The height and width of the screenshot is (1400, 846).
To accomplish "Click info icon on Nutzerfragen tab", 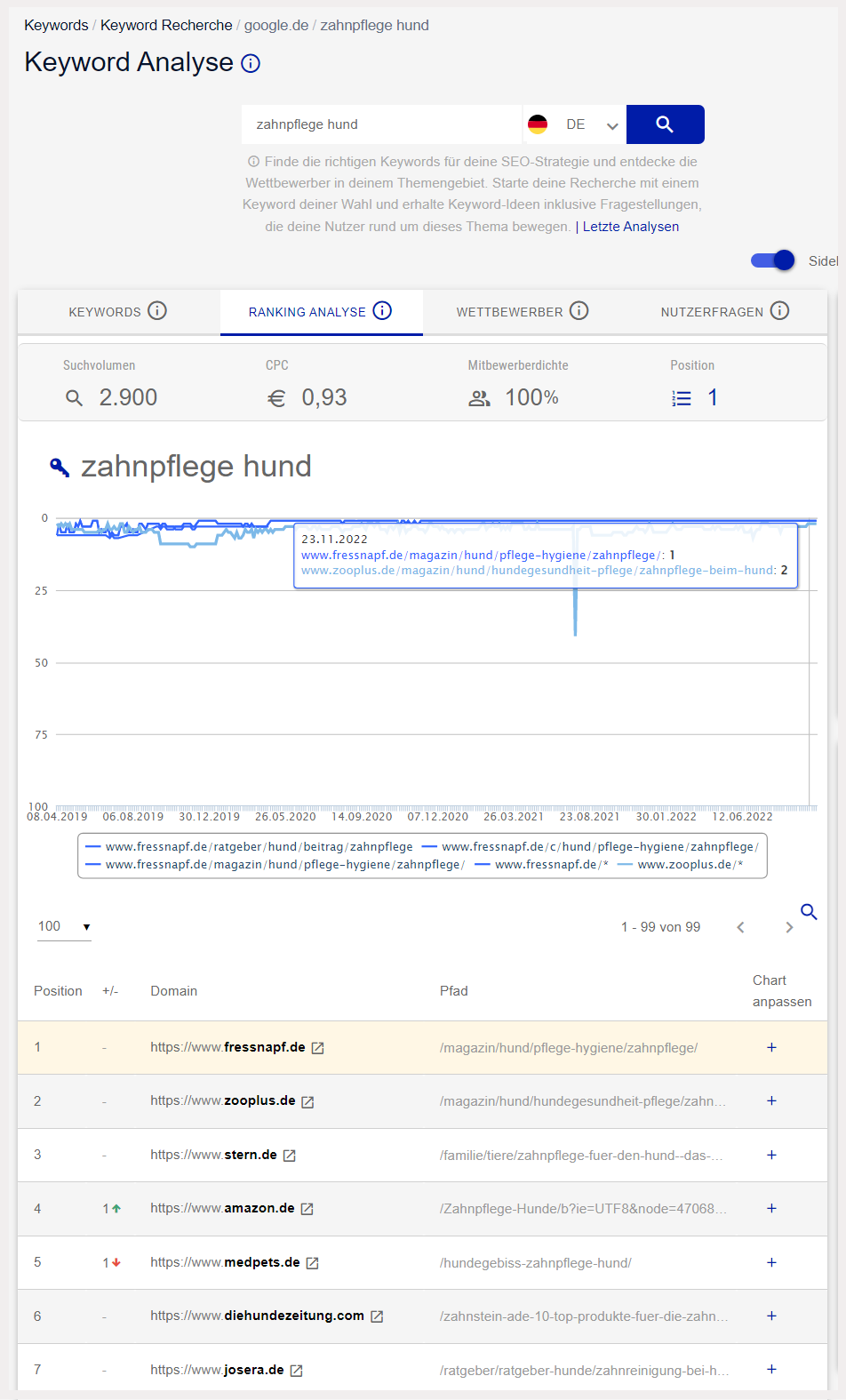I will coord(779,311).
